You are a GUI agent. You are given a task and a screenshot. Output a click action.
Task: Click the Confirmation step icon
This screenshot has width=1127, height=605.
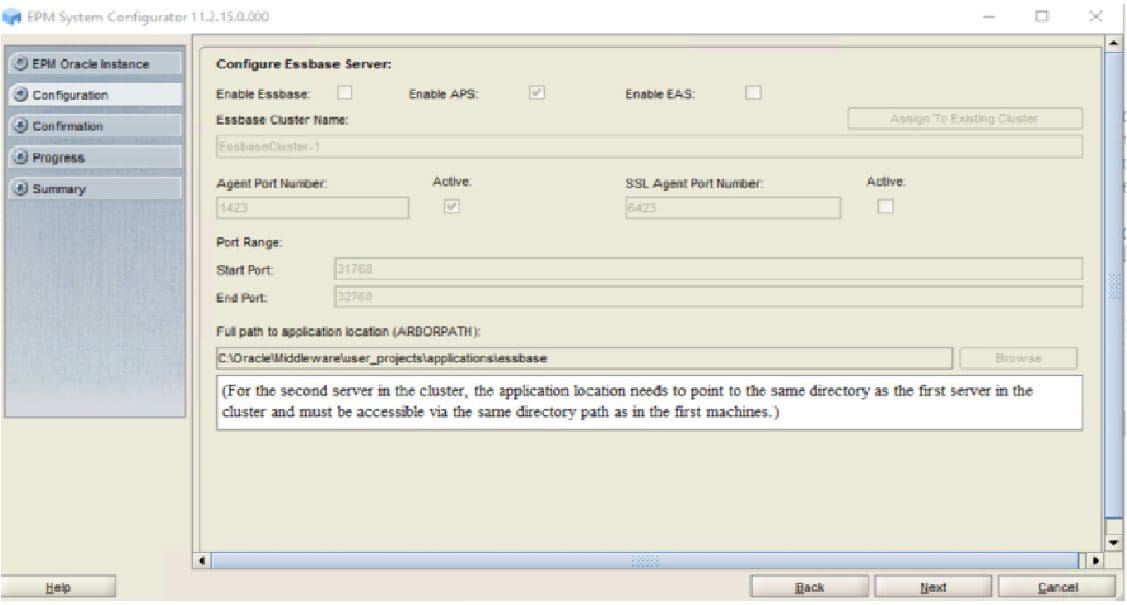coord(21,126)
